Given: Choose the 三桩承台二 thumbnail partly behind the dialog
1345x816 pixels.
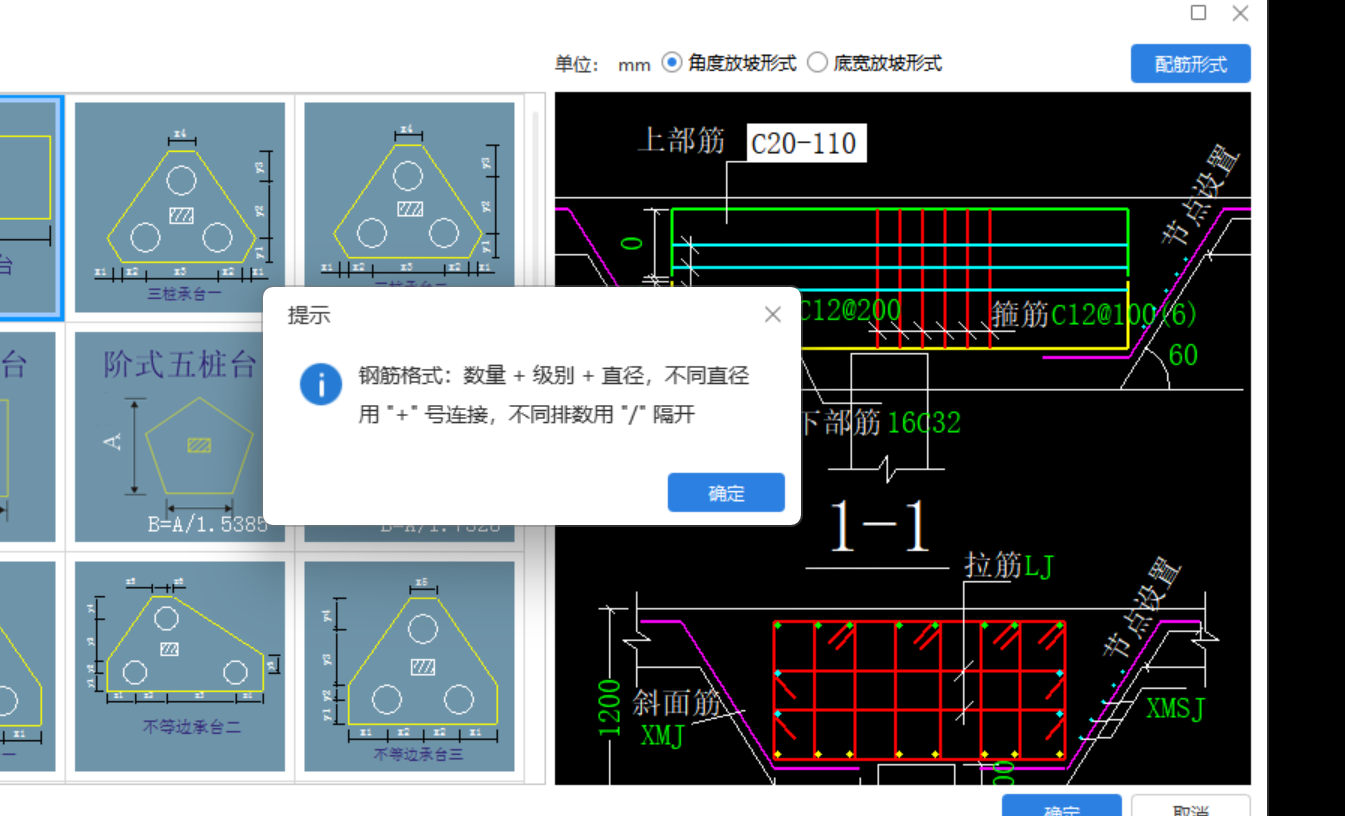Looking at the screenshot, I should [409, 195].
